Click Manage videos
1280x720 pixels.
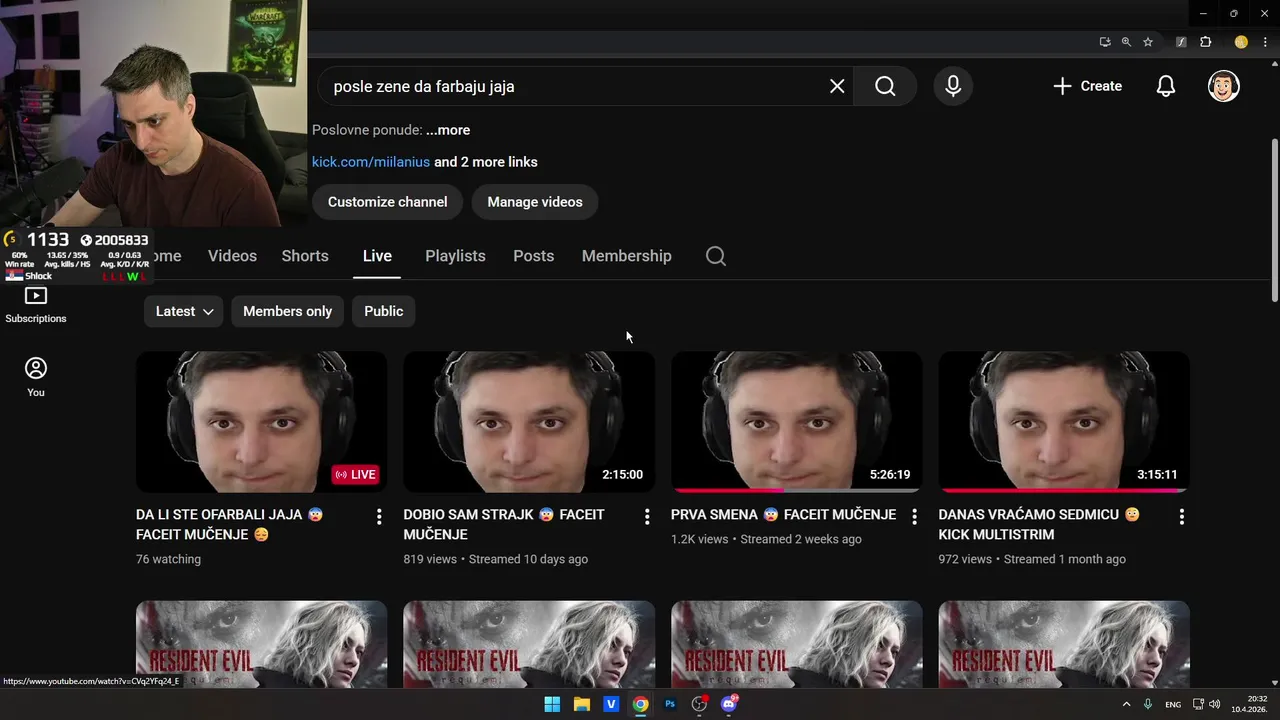(535, 202)
